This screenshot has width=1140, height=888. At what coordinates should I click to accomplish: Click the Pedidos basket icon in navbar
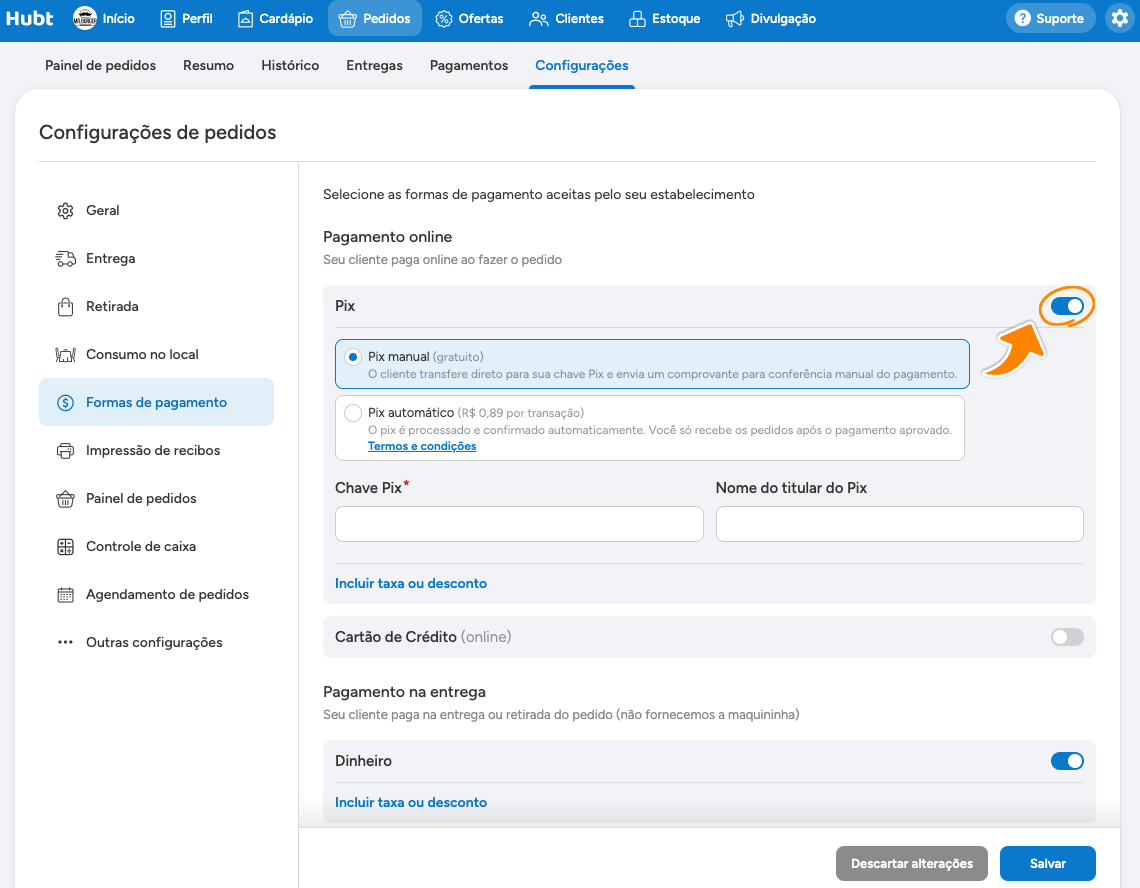348,19
